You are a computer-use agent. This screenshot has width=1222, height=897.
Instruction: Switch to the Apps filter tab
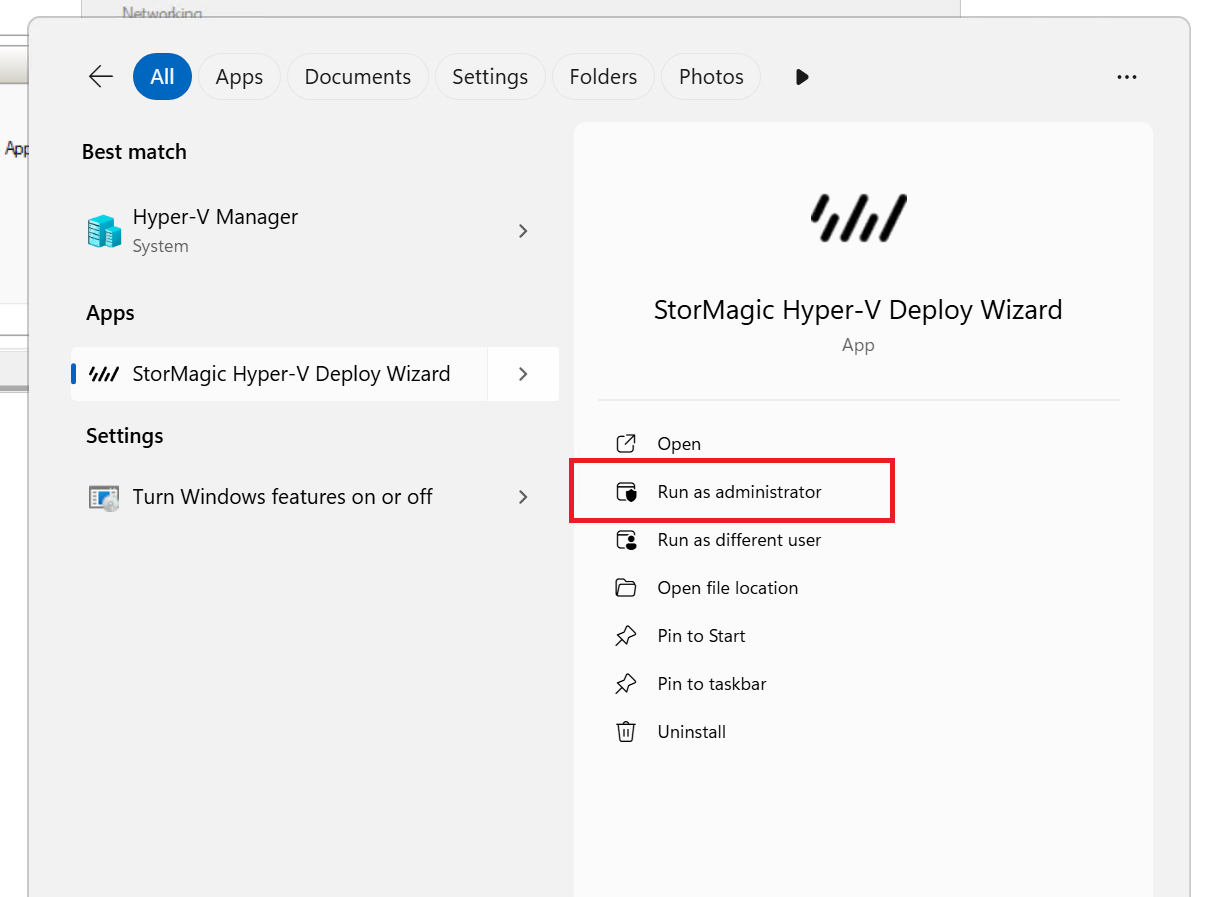tap(239, 77)
